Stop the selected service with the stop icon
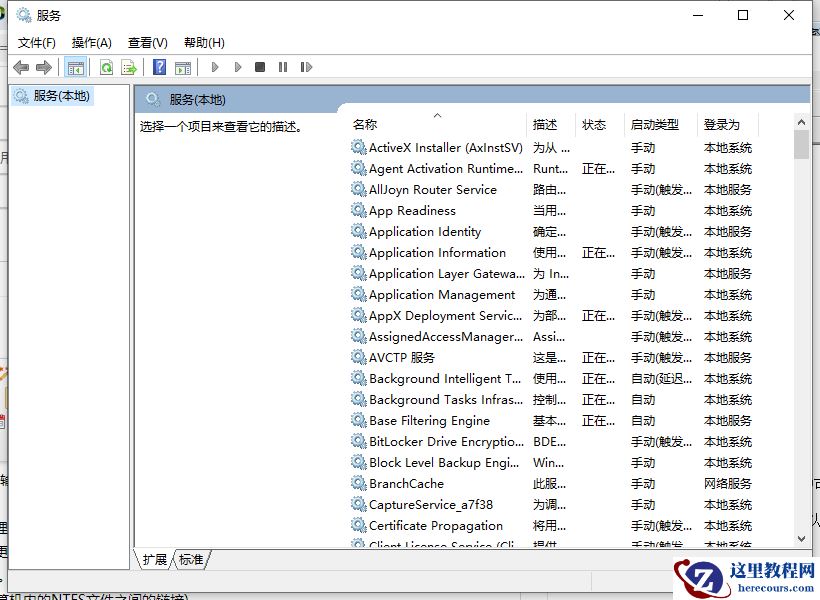820x600 pixels. click(x=260, y=67)
